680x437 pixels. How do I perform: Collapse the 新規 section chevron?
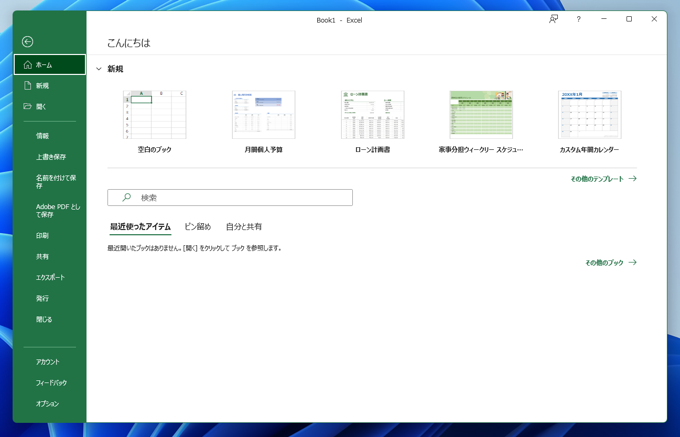(99, 69)
